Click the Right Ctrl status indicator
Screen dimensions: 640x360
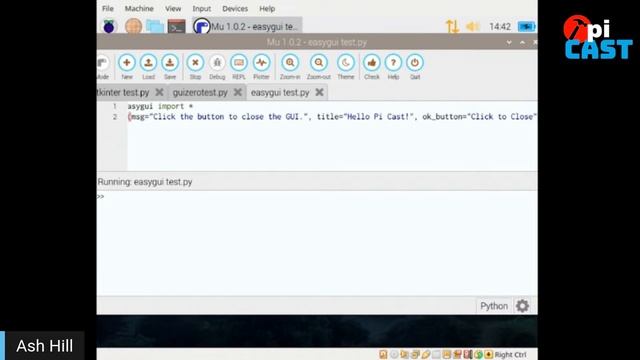(510, 355)
